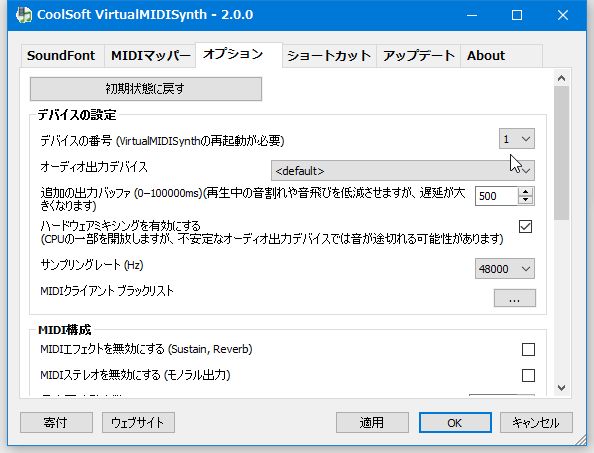Image resolution: width=594 pixels, height=453 pixels.
Task: Click the サンプリングレート (Hz) label
Action: tap(92, 264)
